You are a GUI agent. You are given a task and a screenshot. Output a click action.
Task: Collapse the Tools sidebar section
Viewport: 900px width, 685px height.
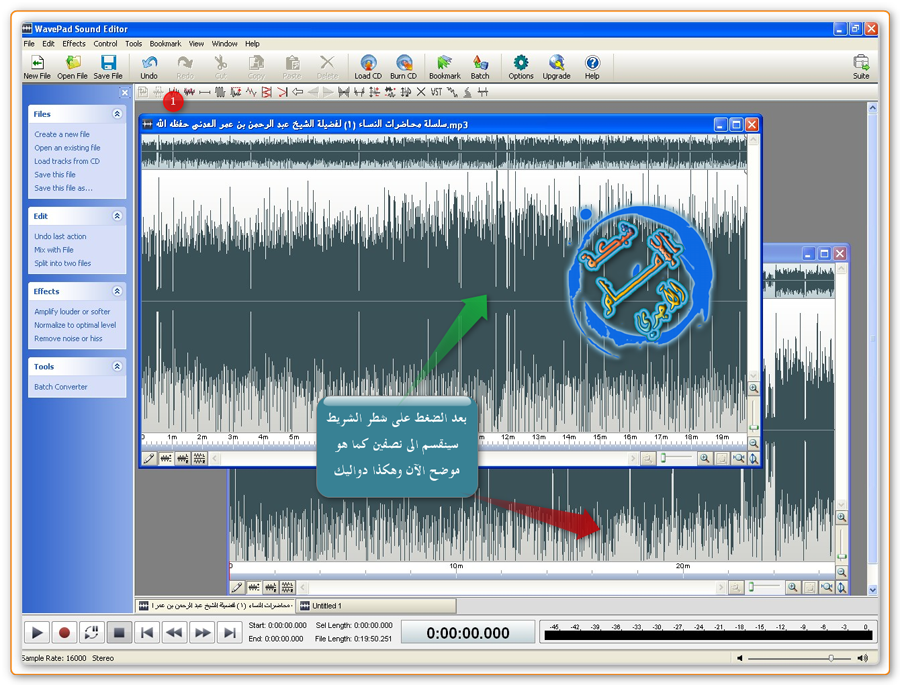tap(117, 366)
